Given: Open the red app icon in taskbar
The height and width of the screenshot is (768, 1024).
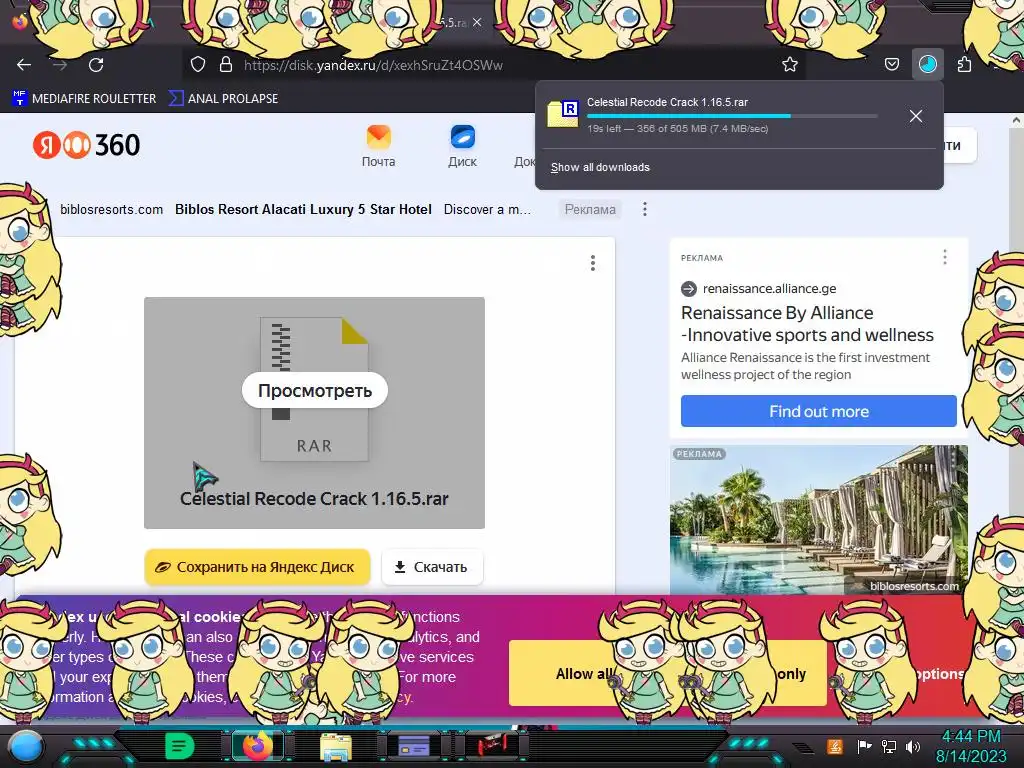Looking at the screenshot, I should point(492,745).
